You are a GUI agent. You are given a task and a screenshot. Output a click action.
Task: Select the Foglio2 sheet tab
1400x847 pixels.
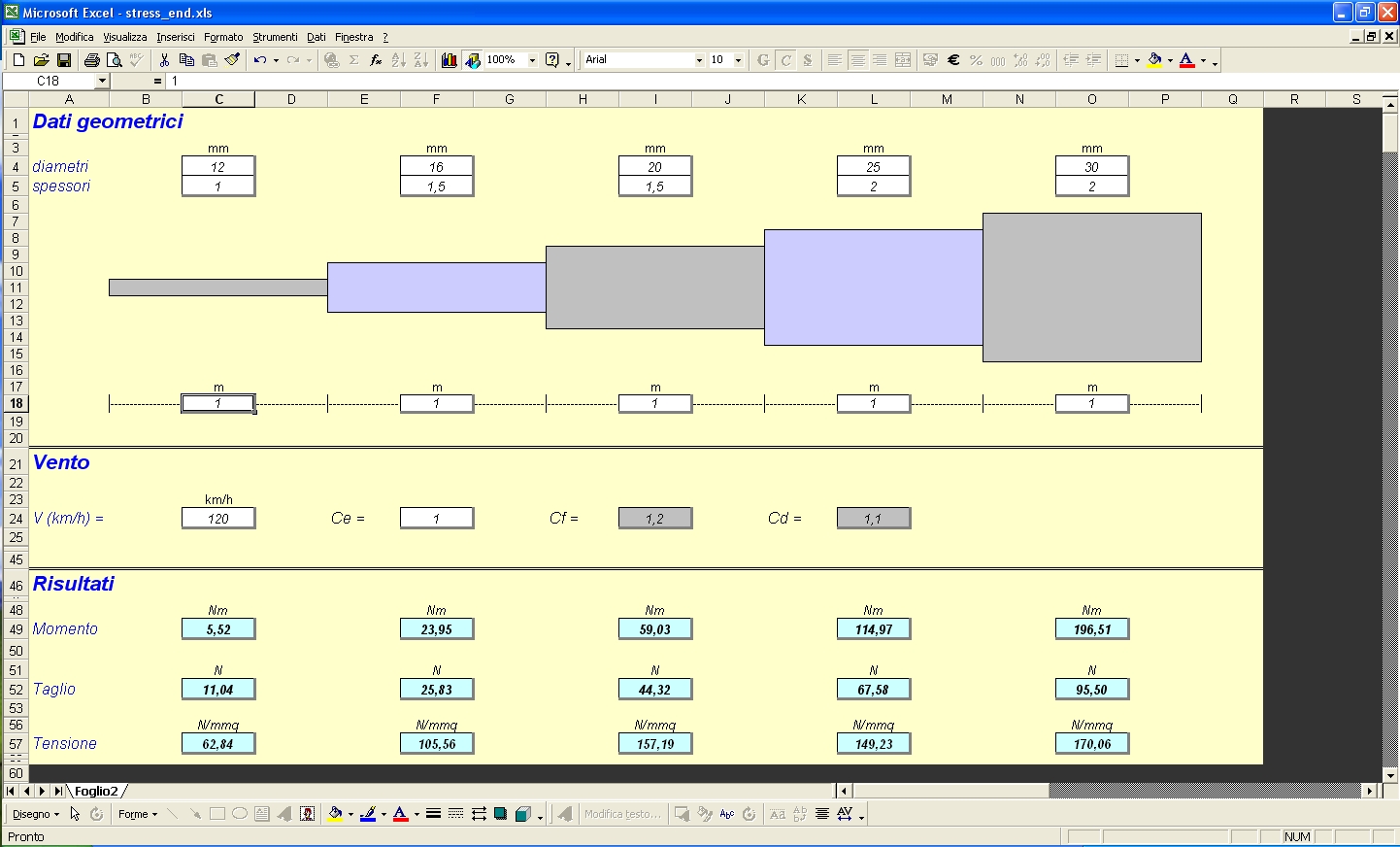tap(96, 792)
